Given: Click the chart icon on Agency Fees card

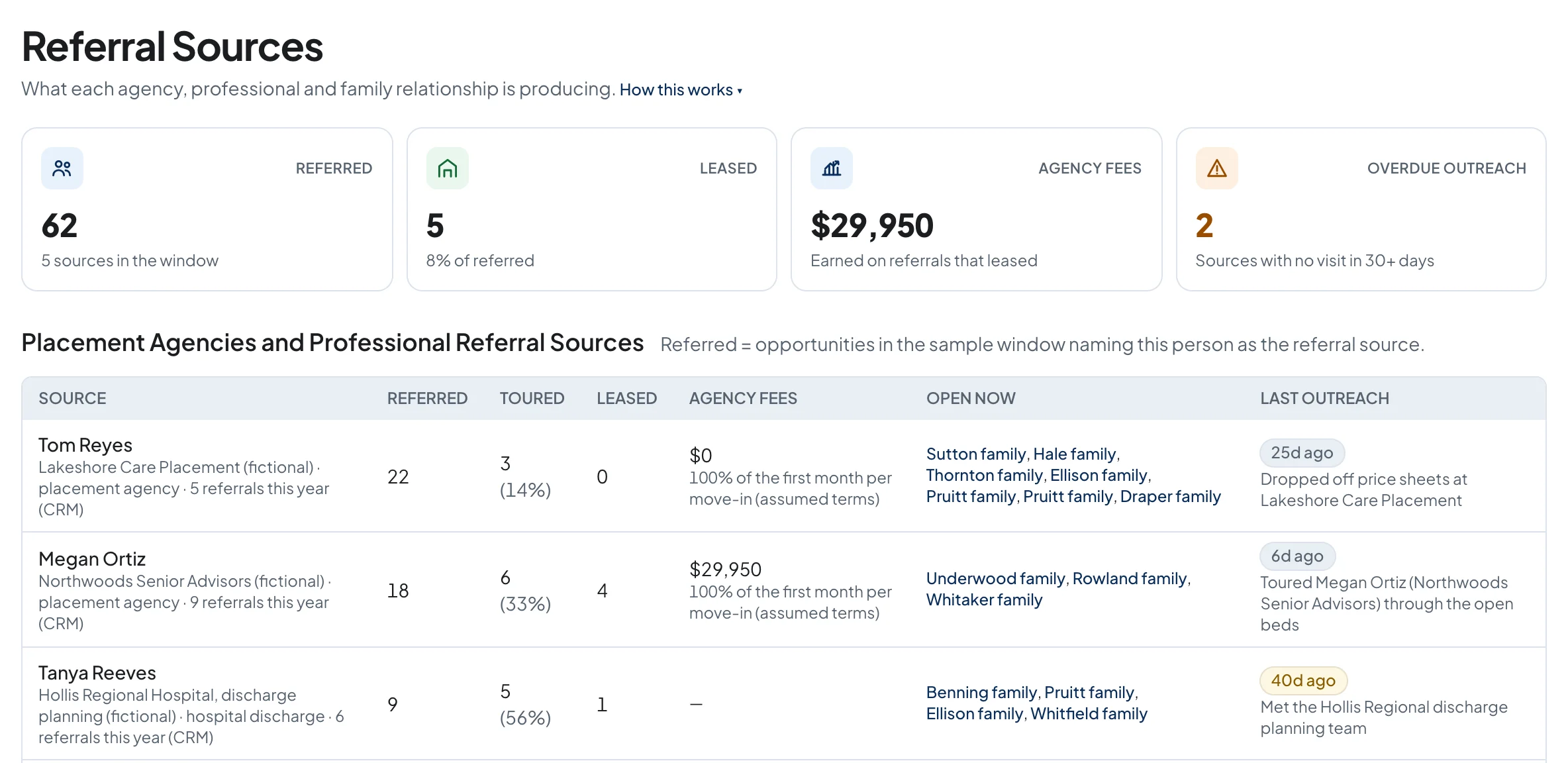Looking at the screenshot, I should coord(832,168).
